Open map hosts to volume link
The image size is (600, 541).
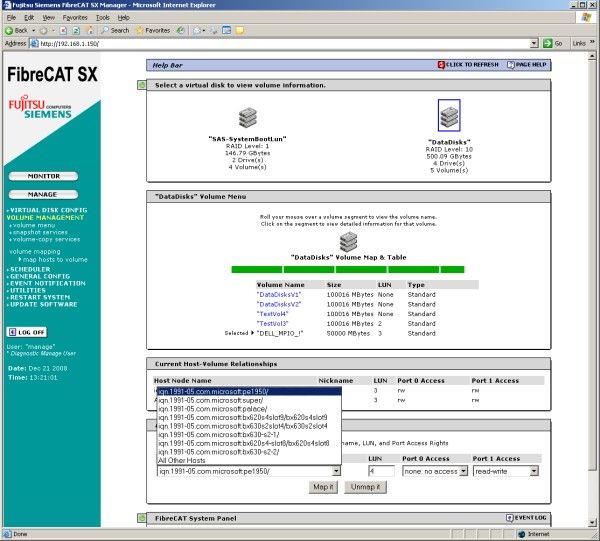(x=55, y=259)
